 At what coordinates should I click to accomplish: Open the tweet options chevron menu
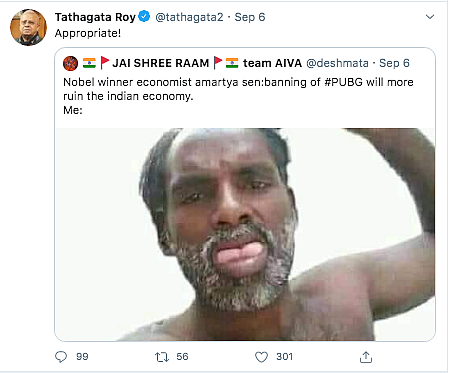pyautogui.click(x=430, y=17)
